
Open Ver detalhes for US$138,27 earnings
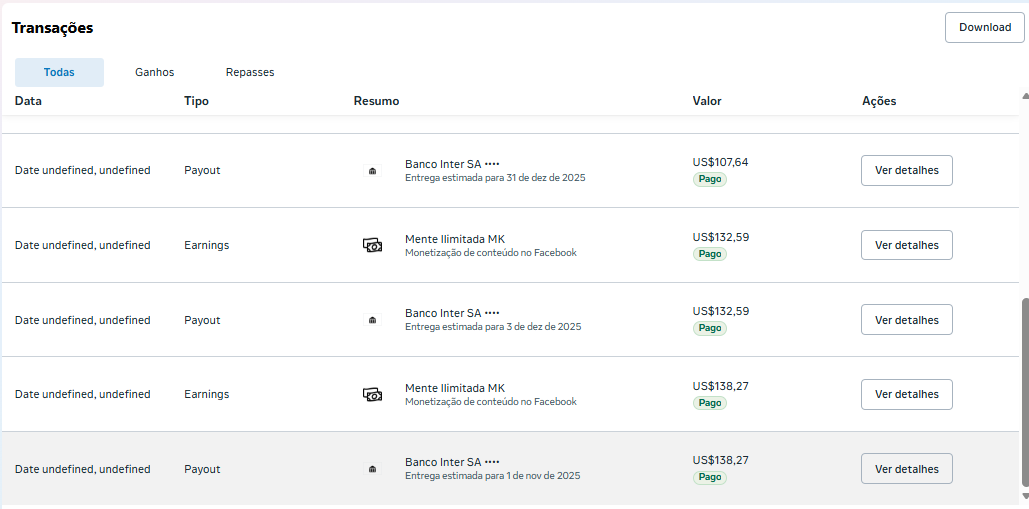point(906,394)
